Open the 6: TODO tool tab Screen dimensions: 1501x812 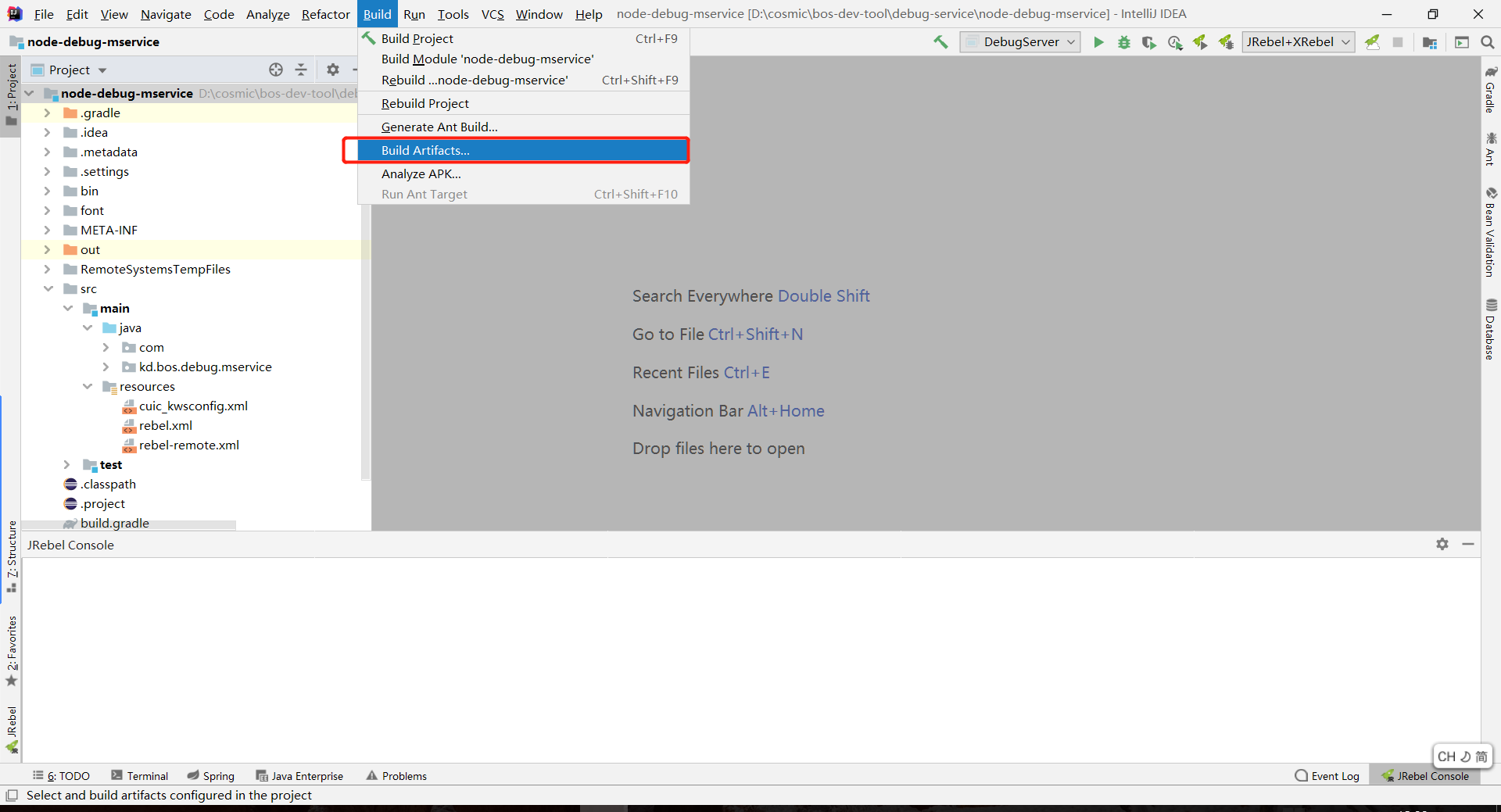[61, 775]
